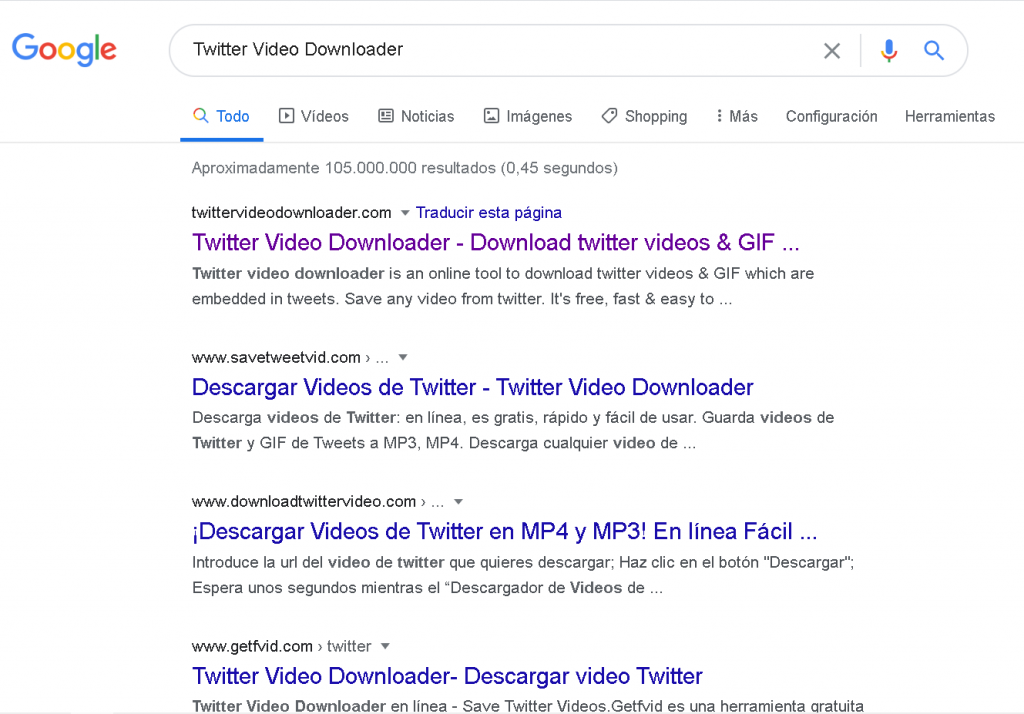Image resolution: width=1024 pixels, height=714 pixels.
Task: Open Twitter Video Downloader- Descargar video Twitter result
Action: pos(447,676)
